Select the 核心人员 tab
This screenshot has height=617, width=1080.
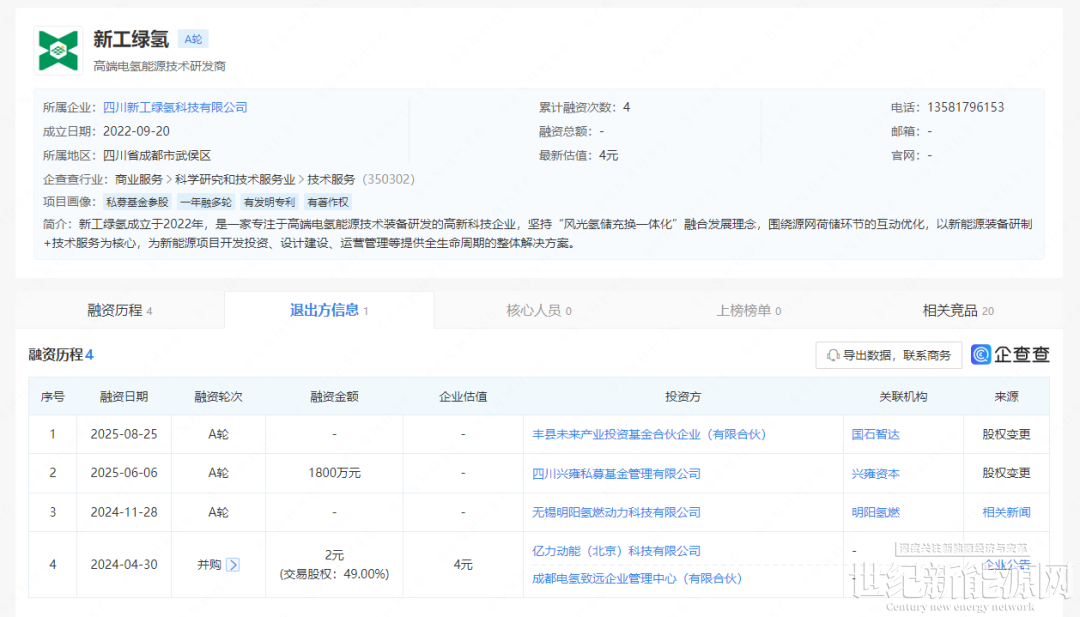click(x=538, y=311)
